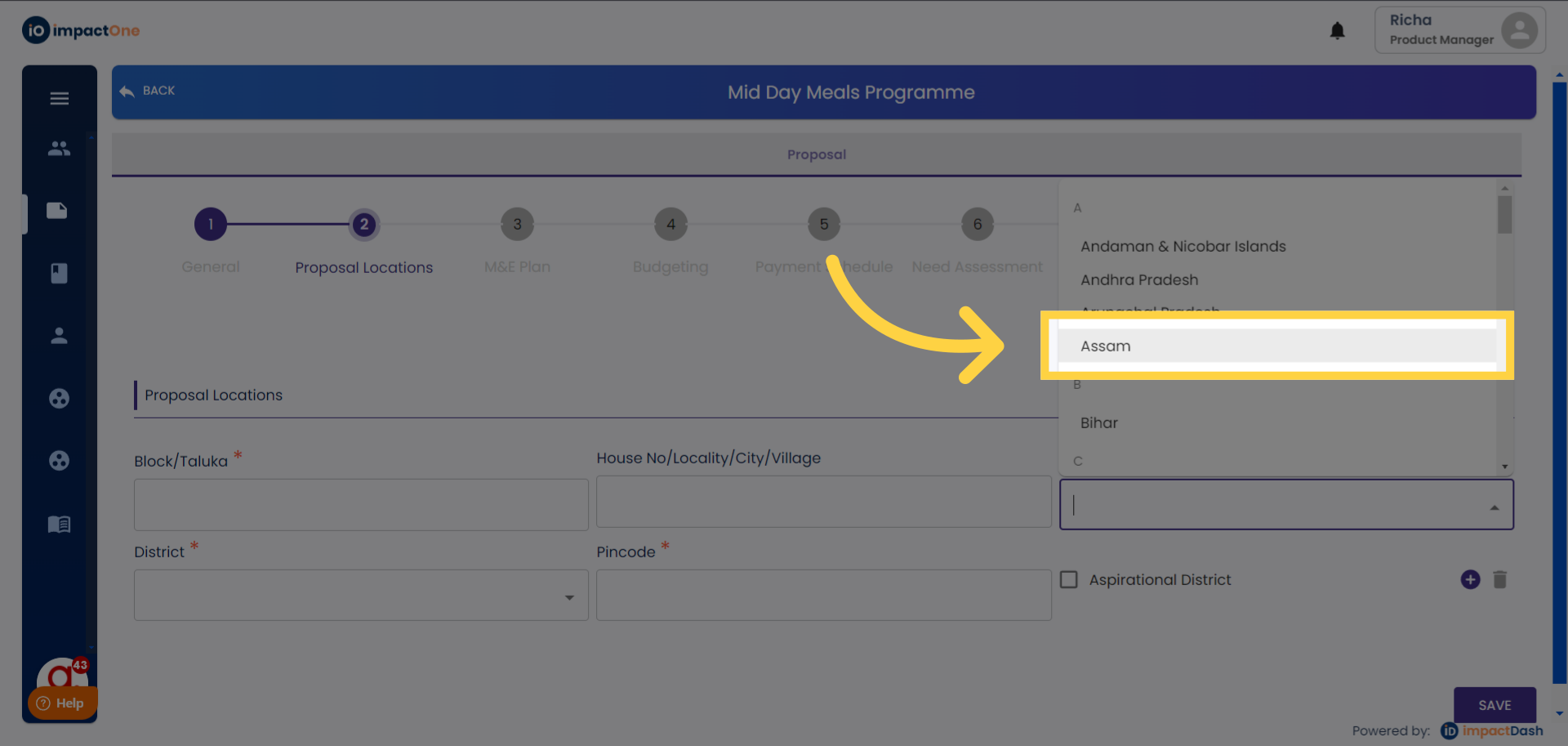Click the open book sidebar icon
Image resolution: width=1568 pixels, height=746 pixels.
tap(59, 524)
